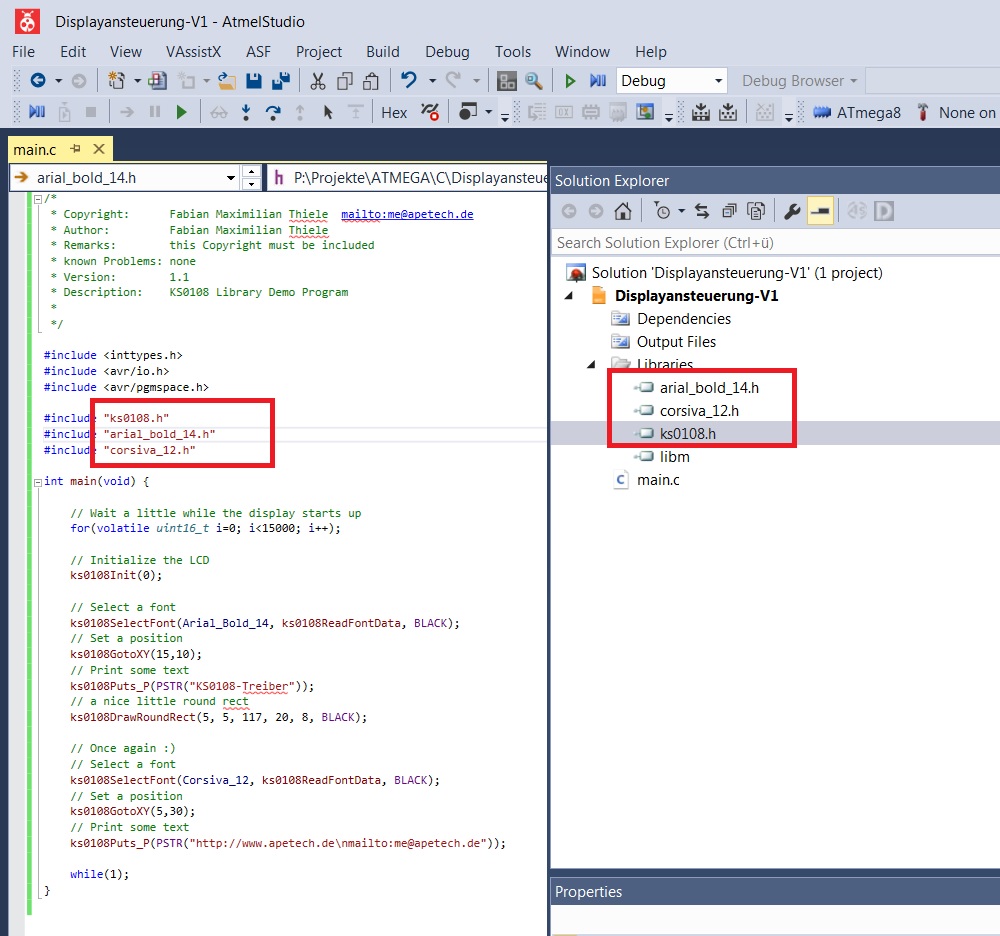Click the mailto:me@apetech.de link in comment
Viewport: 1000px width, 936px height.
(407, 214)
